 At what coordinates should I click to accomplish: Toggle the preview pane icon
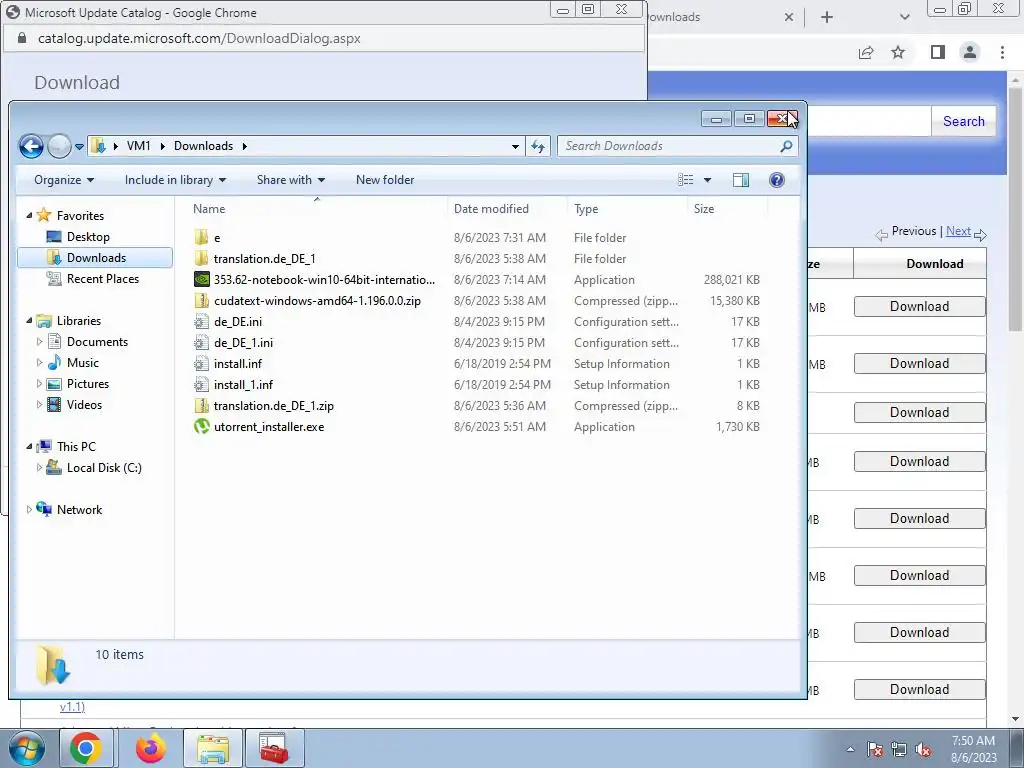(x=741, y=180)
